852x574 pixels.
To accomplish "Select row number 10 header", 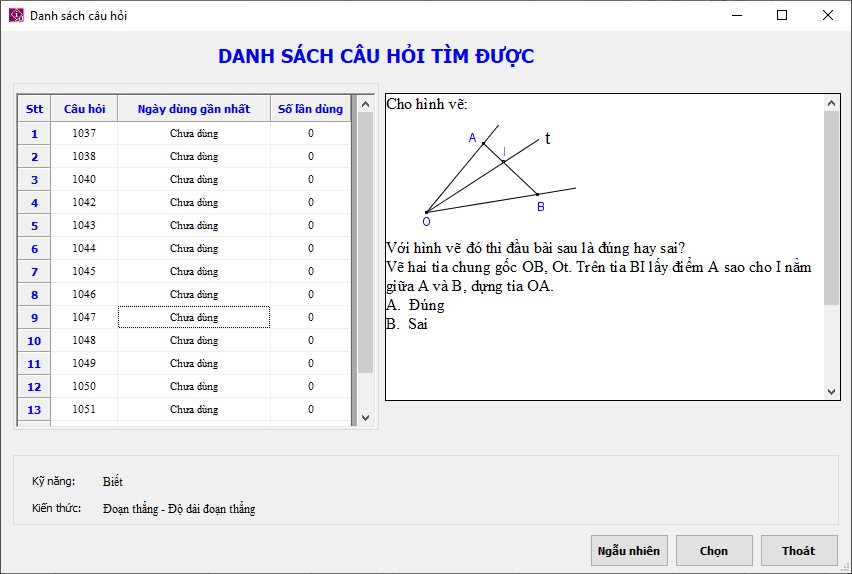I will coord(34,340).
